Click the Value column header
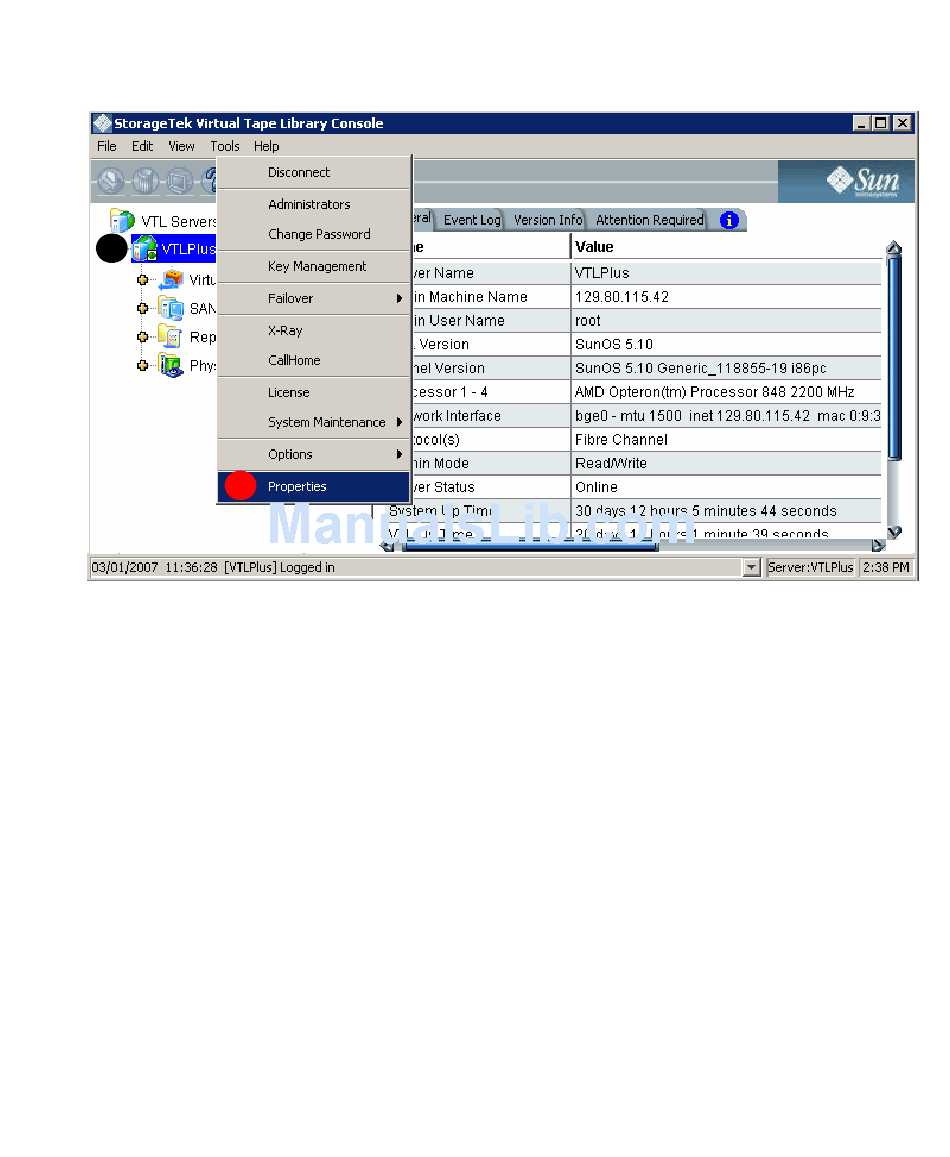This screenshot has width=950, height=1157. click(726, 247)
